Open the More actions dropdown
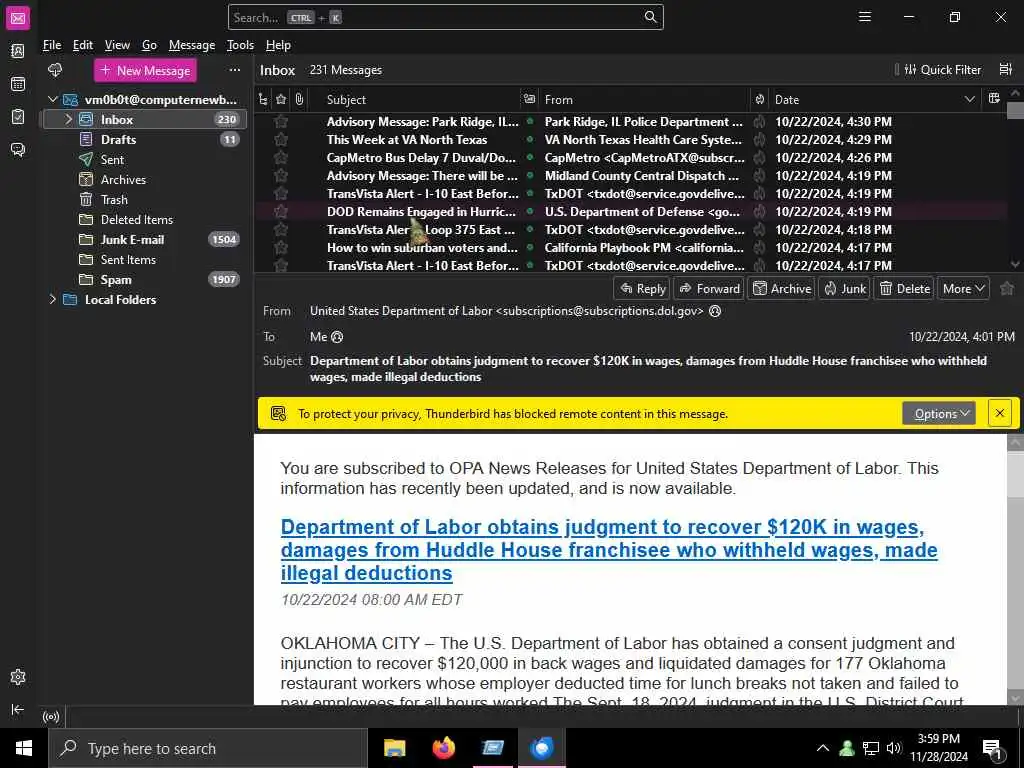Image resolution: width=1024 pixels, height=768 pixels. coord(963,288)
